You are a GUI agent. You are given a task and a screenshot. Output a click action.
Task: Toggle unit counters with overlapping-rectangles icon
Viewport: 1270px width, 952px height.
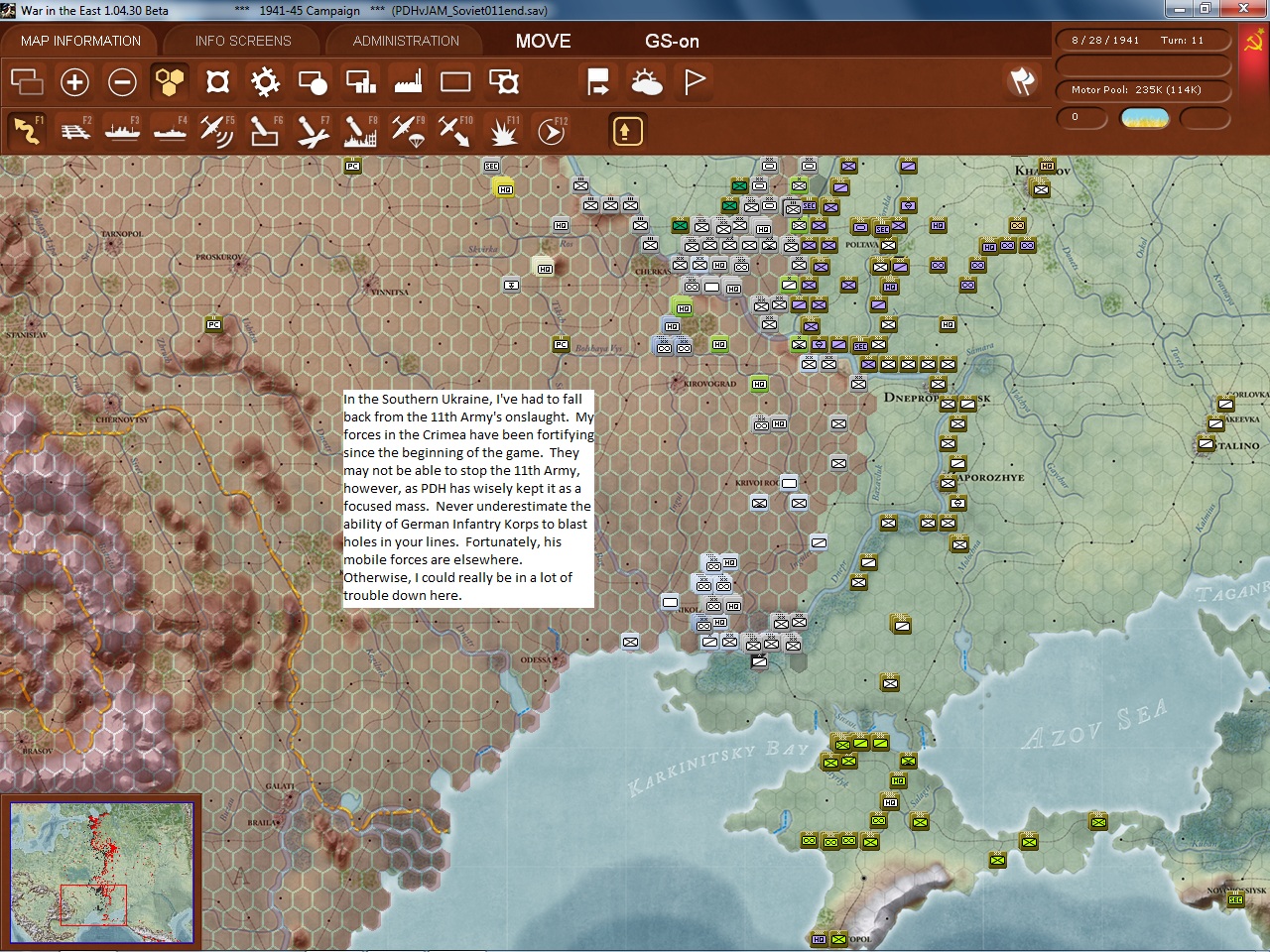(26, 81)
